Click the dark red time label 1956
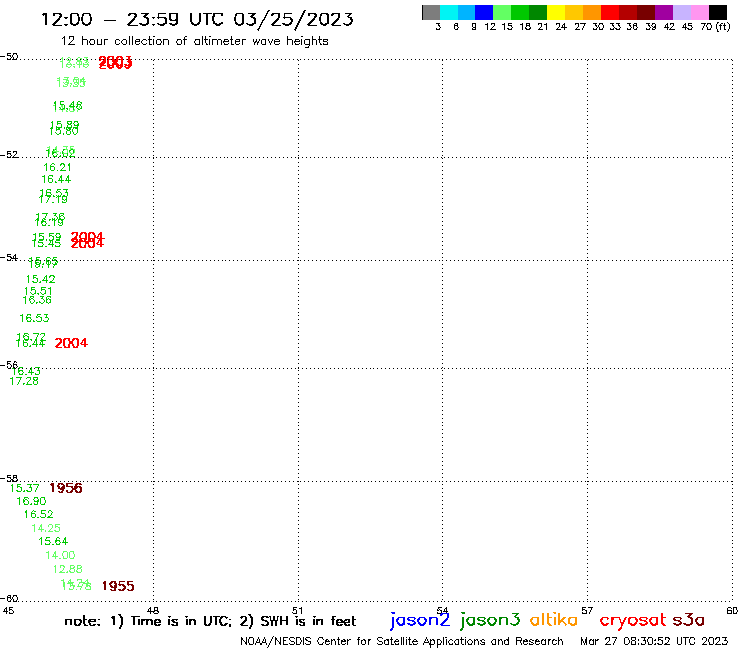The image size is (740, 650). point(66,488)
